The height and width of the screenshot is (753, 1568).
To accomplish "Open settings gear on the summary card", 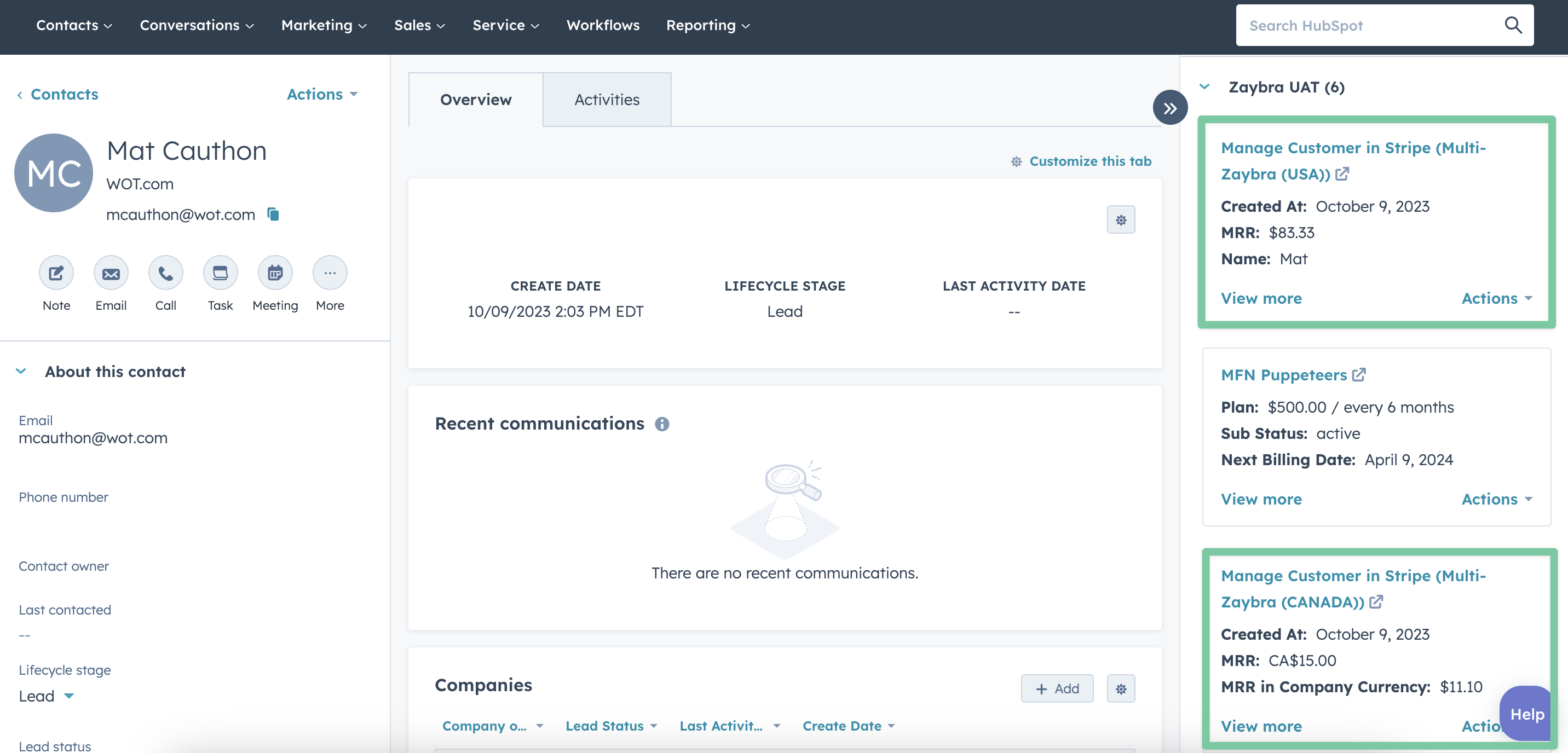I will point(1121,219).
